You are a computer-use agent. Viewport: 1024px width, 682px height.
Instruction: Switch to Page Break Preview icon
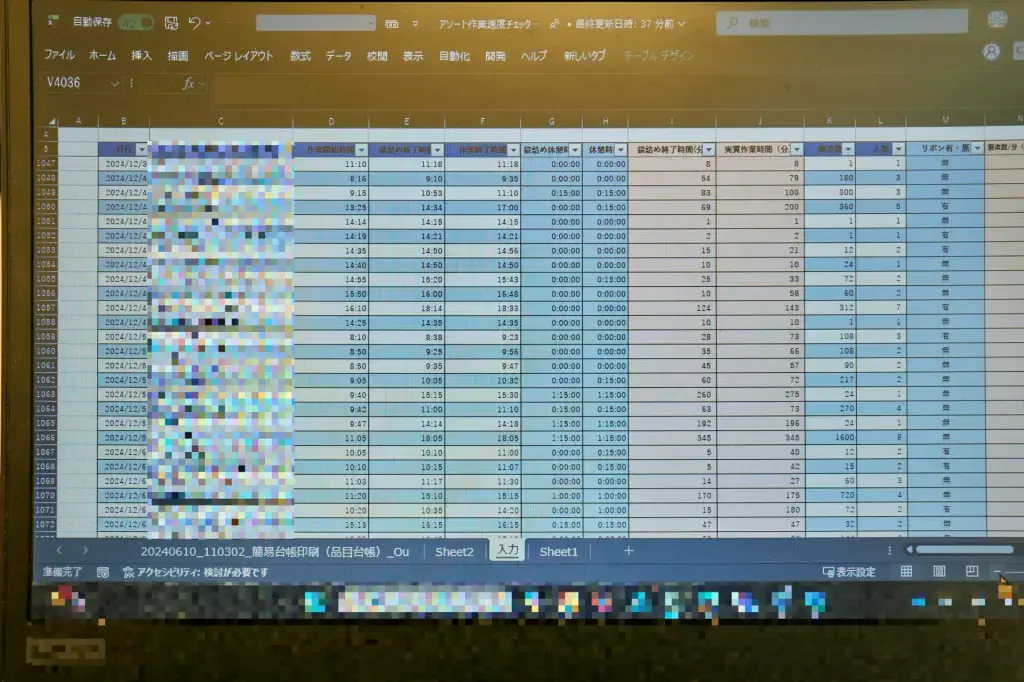coord(972,572)
